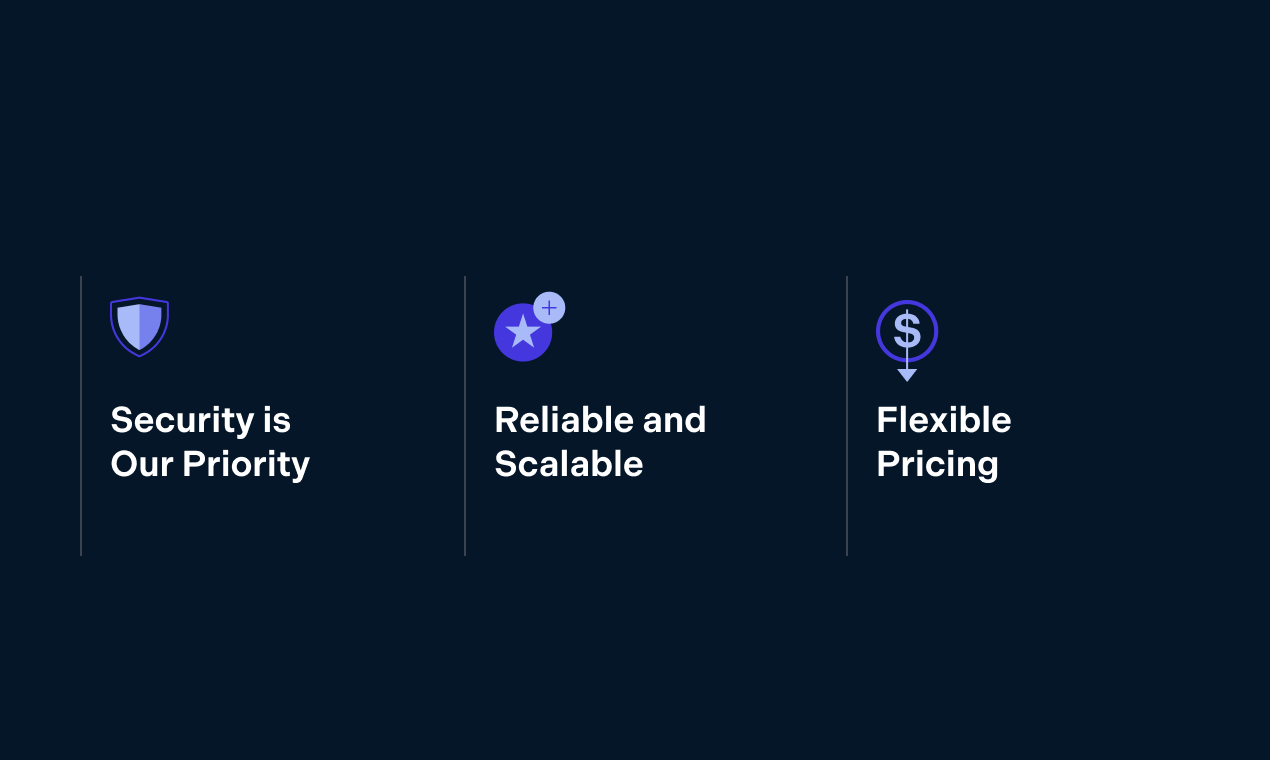1270x760 pixels.
Task: Click the word "Flexible" in third card
Action: pos(944,420)
